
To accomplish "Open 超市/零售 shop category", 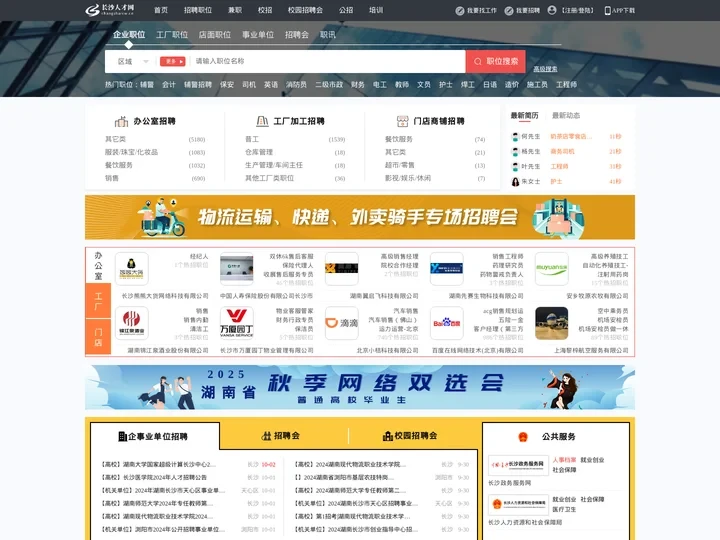I will point(399,165).
